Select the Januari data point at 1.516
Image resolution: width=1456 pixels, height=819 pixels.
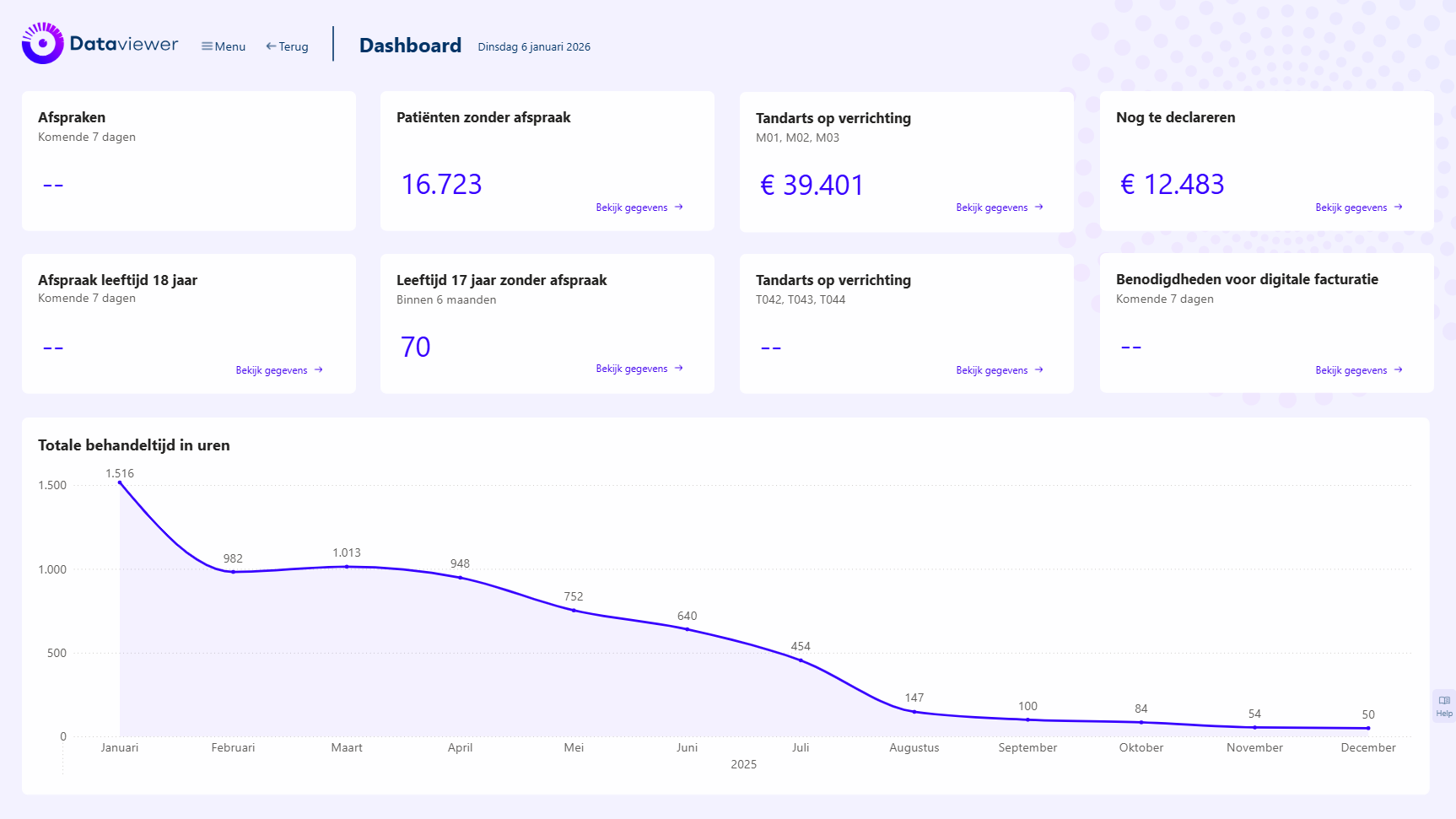[x=120, y=482]
